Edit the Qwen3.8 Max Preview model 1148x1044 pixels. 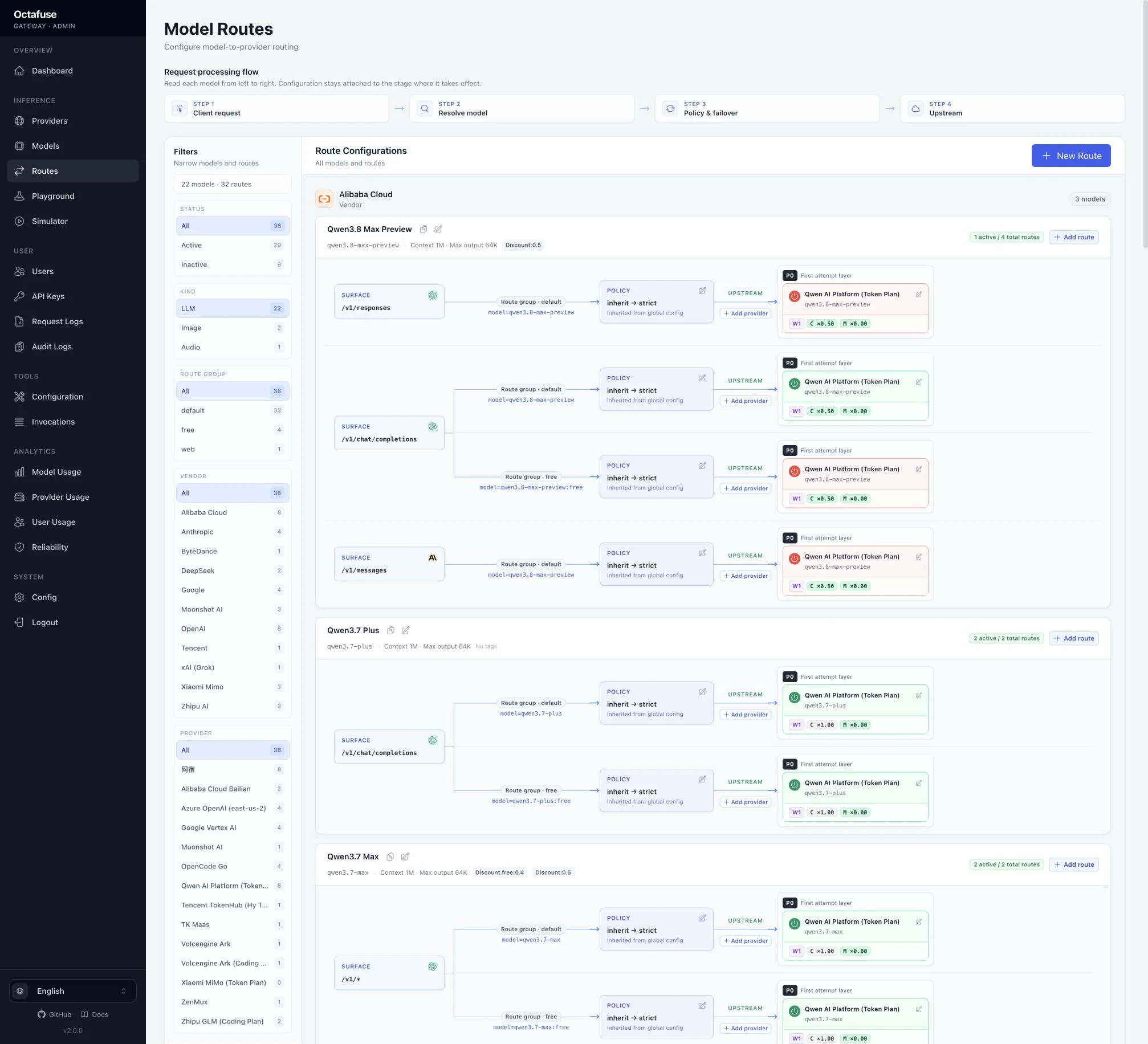point(438,229)
